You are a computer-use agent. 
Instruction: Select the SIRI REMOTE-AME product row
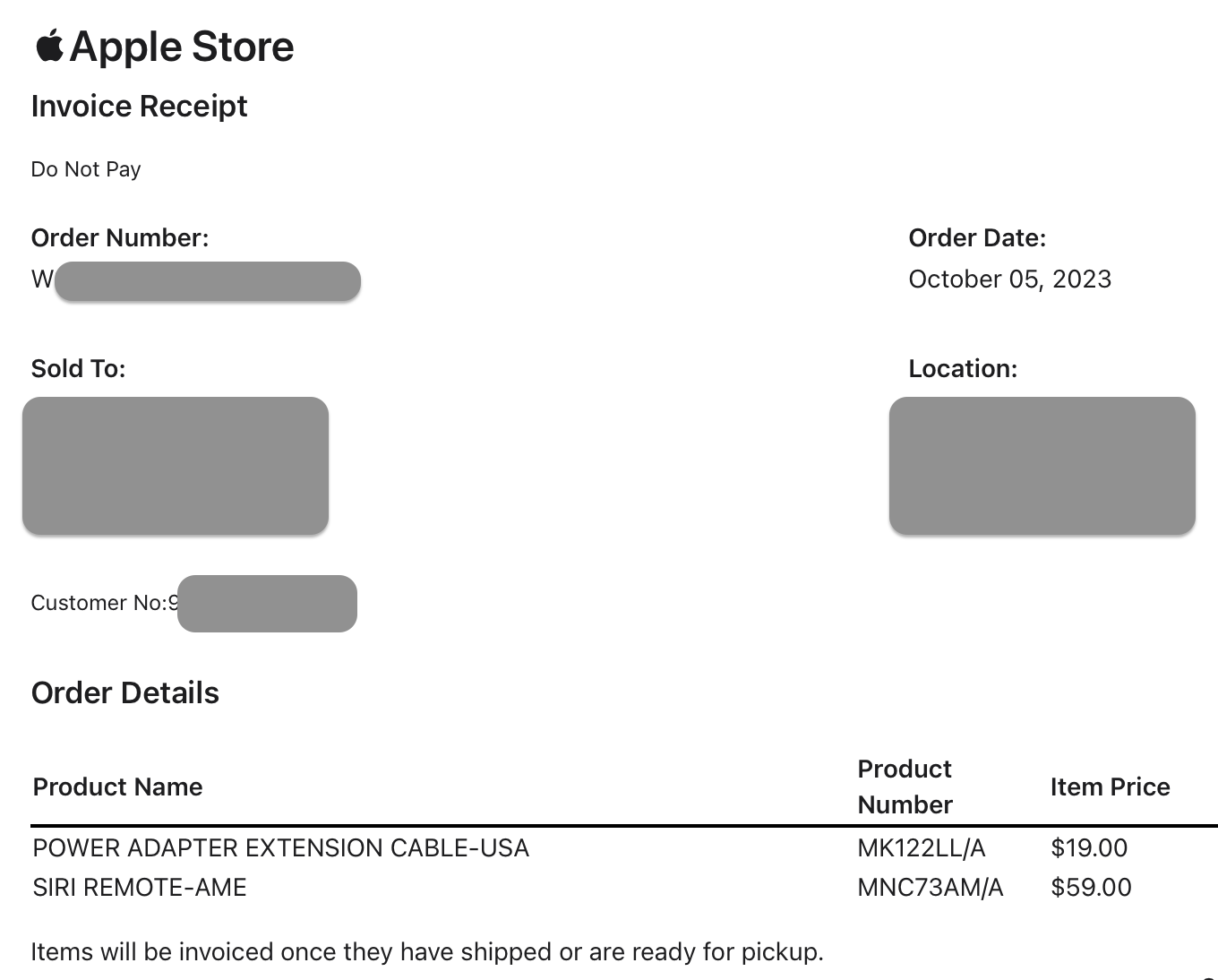click(624, 887)
